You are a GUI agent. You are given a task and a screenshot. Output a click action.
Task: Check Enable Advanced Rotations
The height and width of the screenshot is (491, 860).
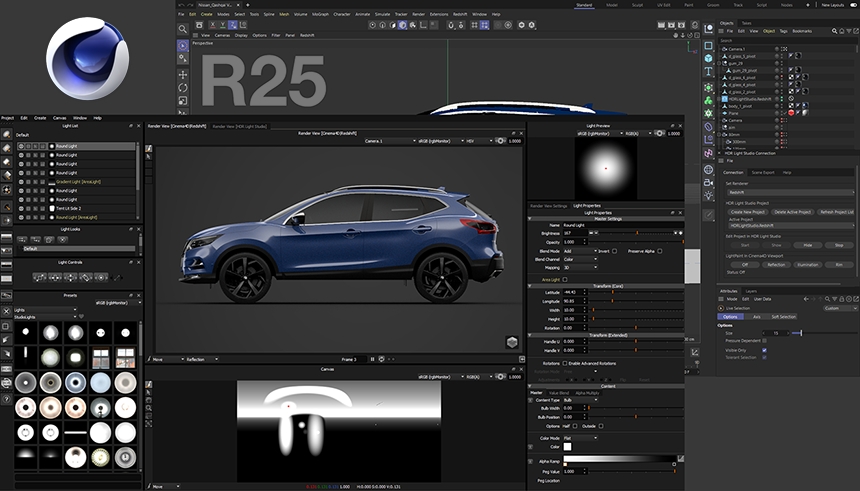tap(565, 363)
